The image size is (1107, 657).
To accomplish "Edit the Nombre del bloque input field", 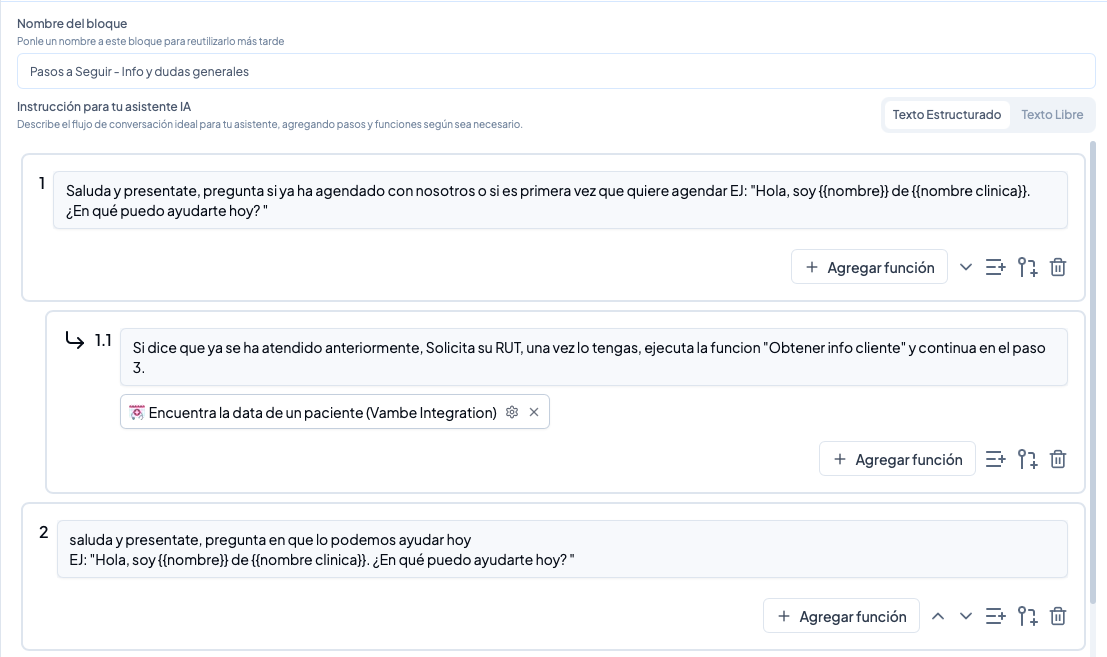I will (556, 71).
